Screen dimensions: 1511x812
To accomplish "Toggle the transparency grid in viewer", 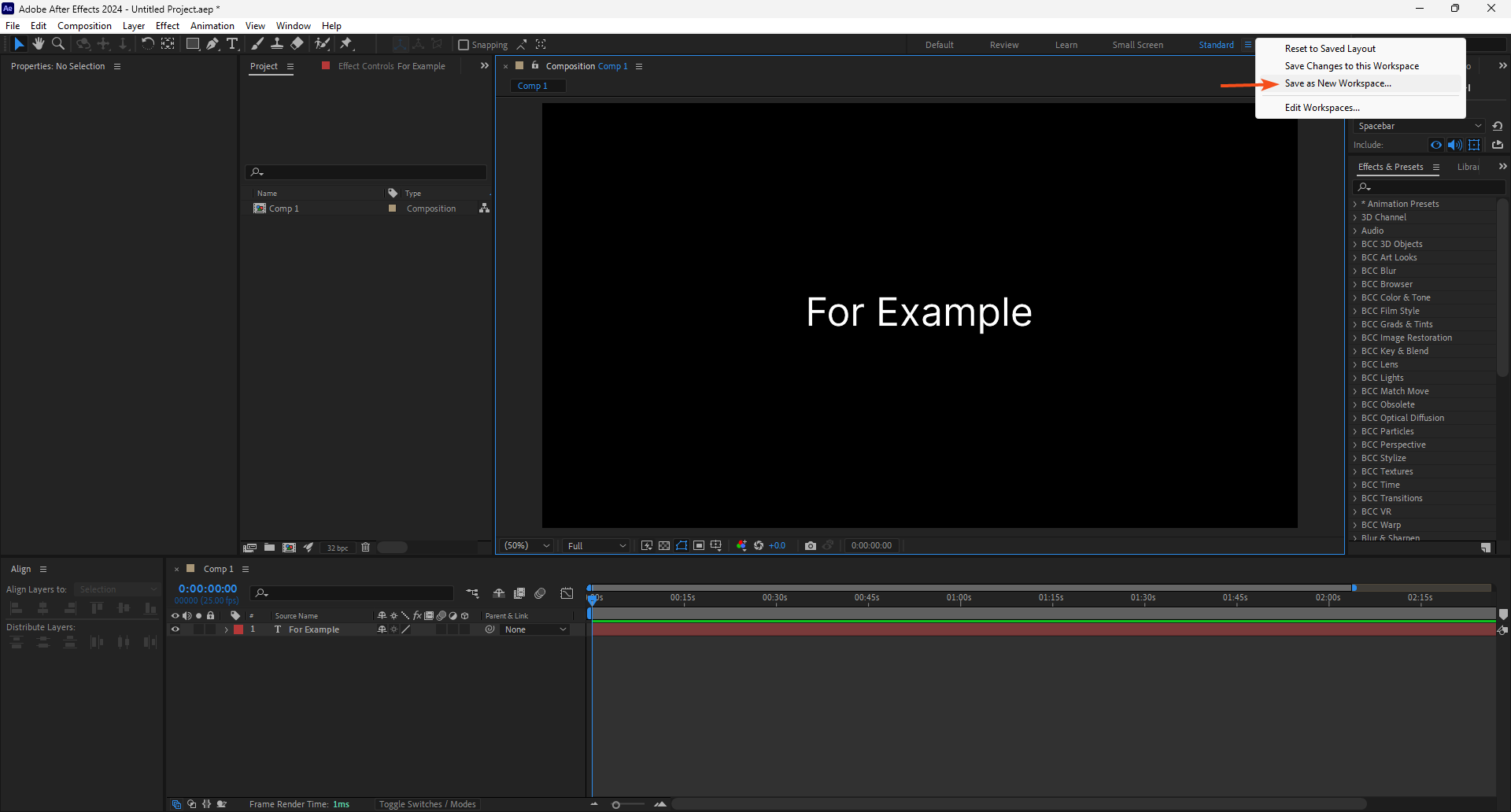I will pyautogui.click(x=664, y=545).
